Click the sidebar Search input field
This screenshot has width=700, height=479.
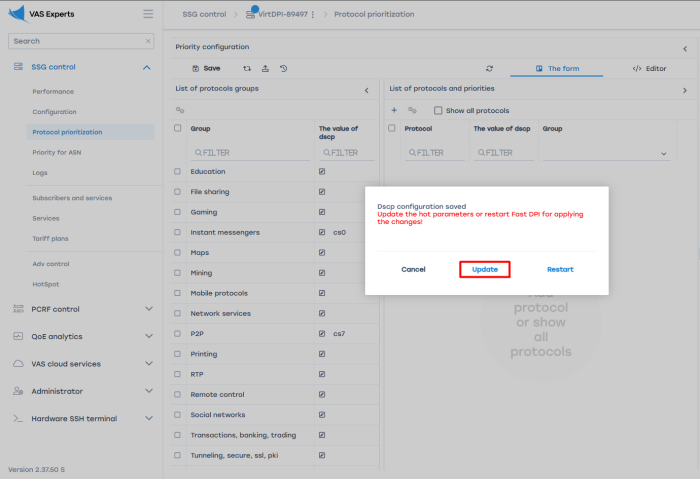pos(75,41)
